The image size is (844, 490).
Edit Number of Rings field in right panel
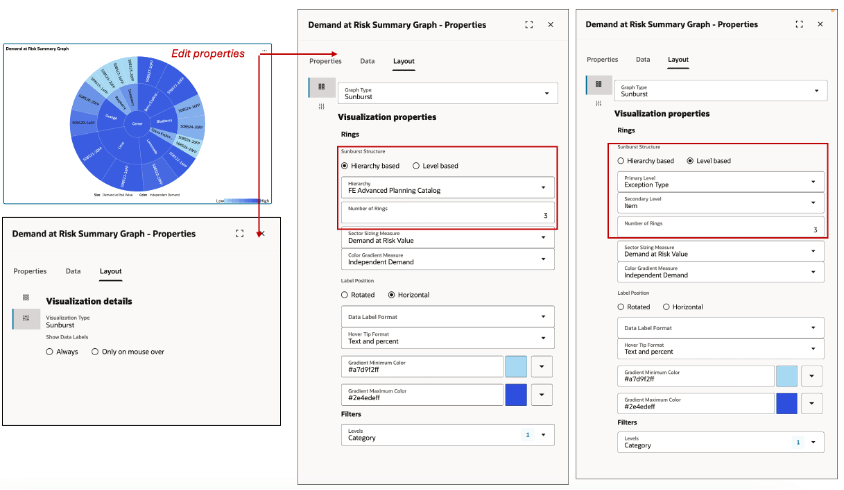[x=720, y=227]
